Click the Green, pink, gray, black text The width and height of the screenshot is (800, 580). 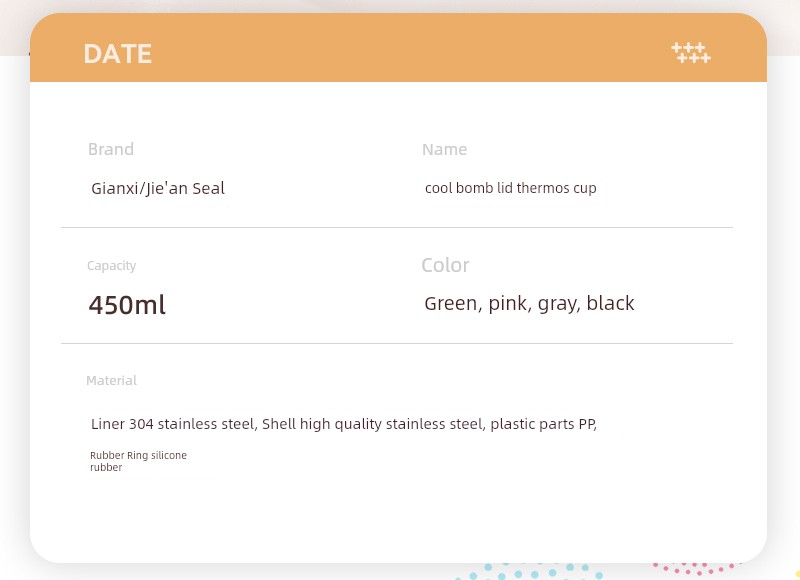[530, 304]
